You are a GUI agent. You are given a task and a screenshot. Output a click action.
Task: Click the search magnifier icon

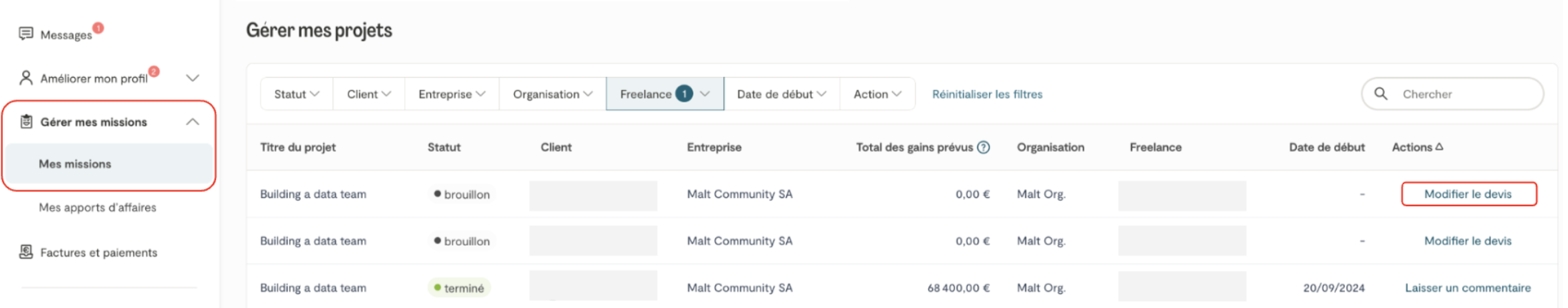point(1380,93)
